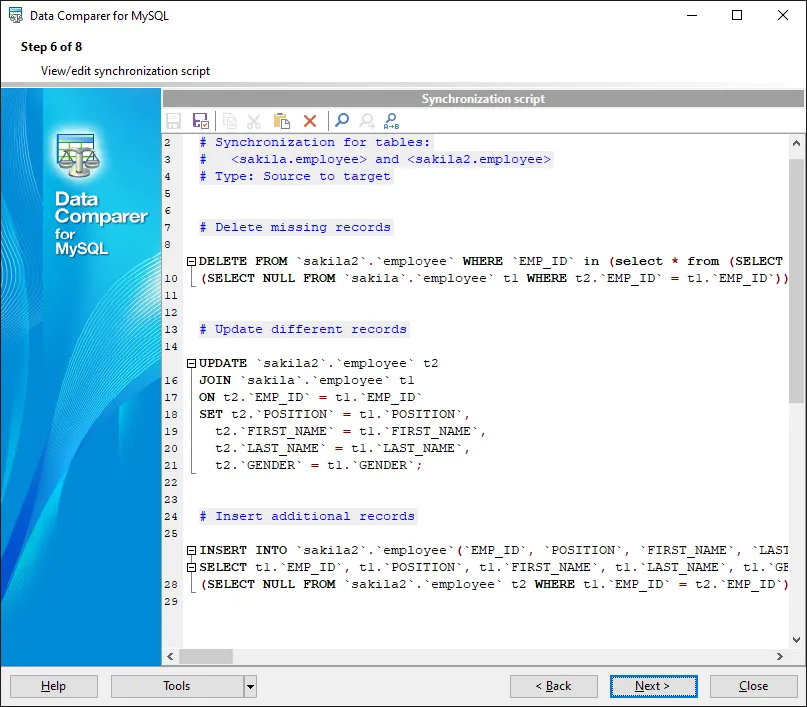This screenshot has width=807, height=707.
Task: Click comment '# Type: Source to target'
Action: pyautogui.click(x=295, y=176)
